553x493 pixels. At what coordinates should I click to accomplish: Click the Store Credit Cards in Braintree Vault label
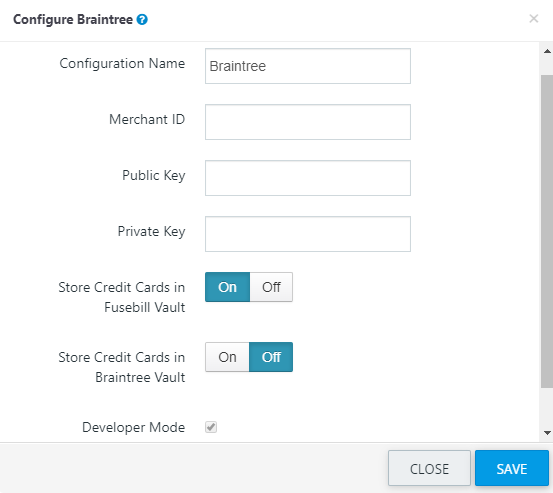pos(122,367)
